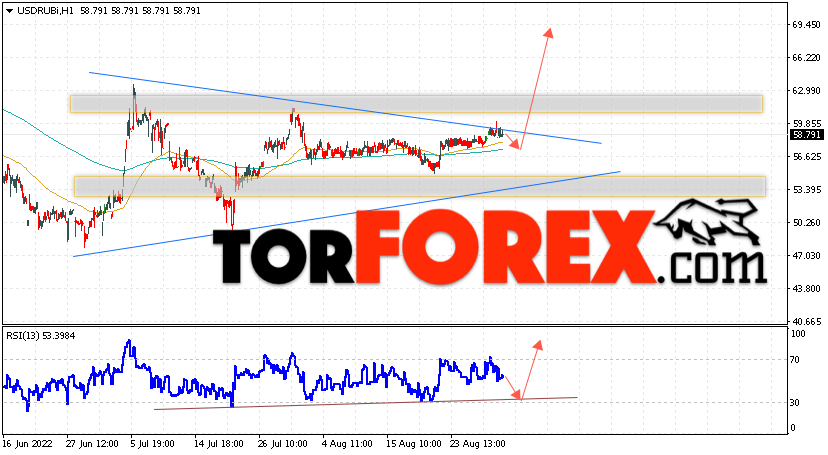Image resolution: width=828 pixels, height=455 pixels.
Task: Select the RSI 0 level label
Action: coord(793,428)
